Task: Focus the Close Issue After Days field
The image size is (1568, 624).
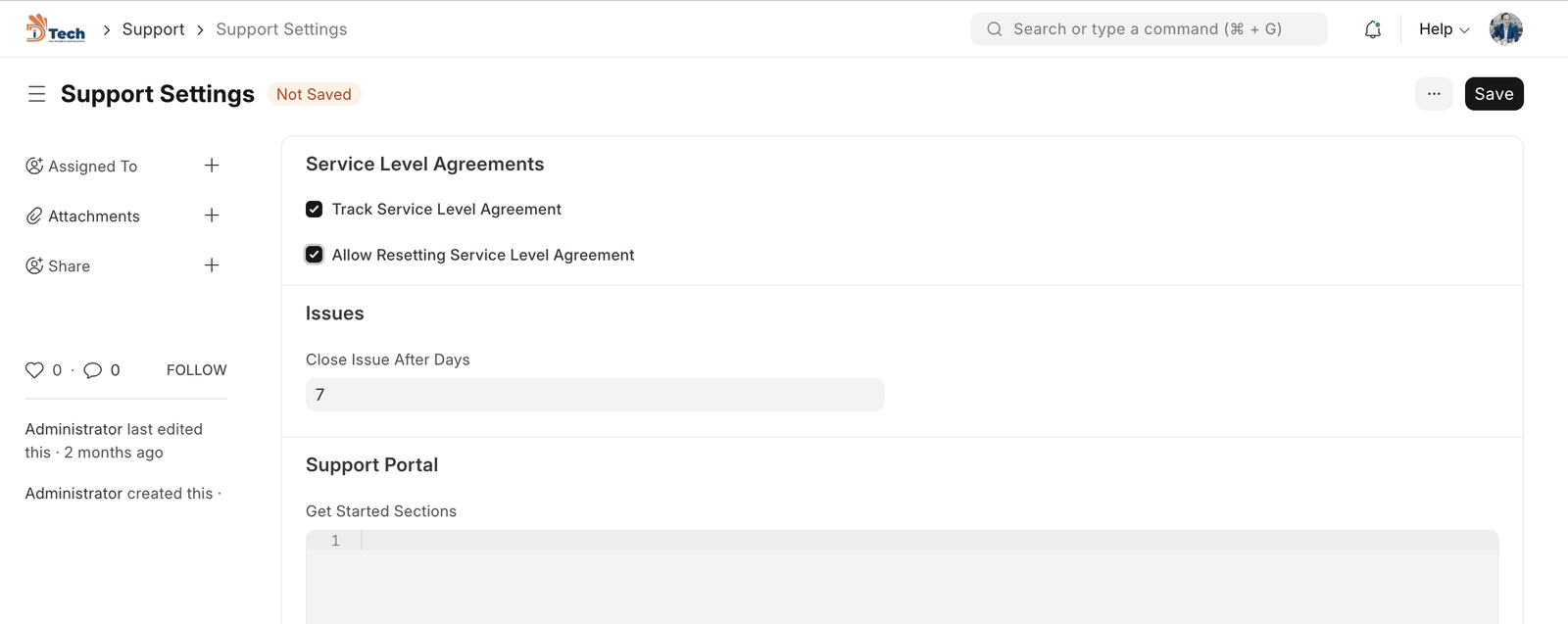Action: pyautogui.click(x=594, y=395)
